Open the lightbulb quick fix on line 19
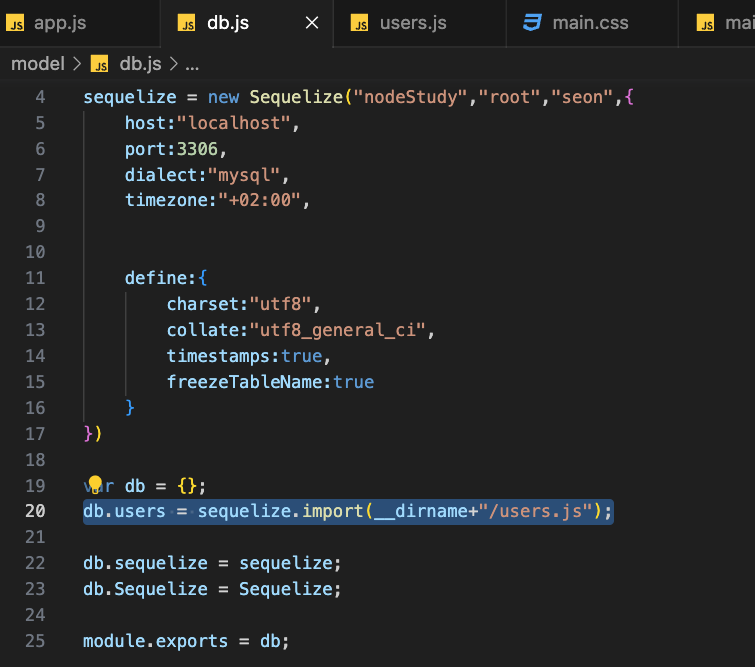The width and height of the screenshot is (755, 667). pos(95,484)
